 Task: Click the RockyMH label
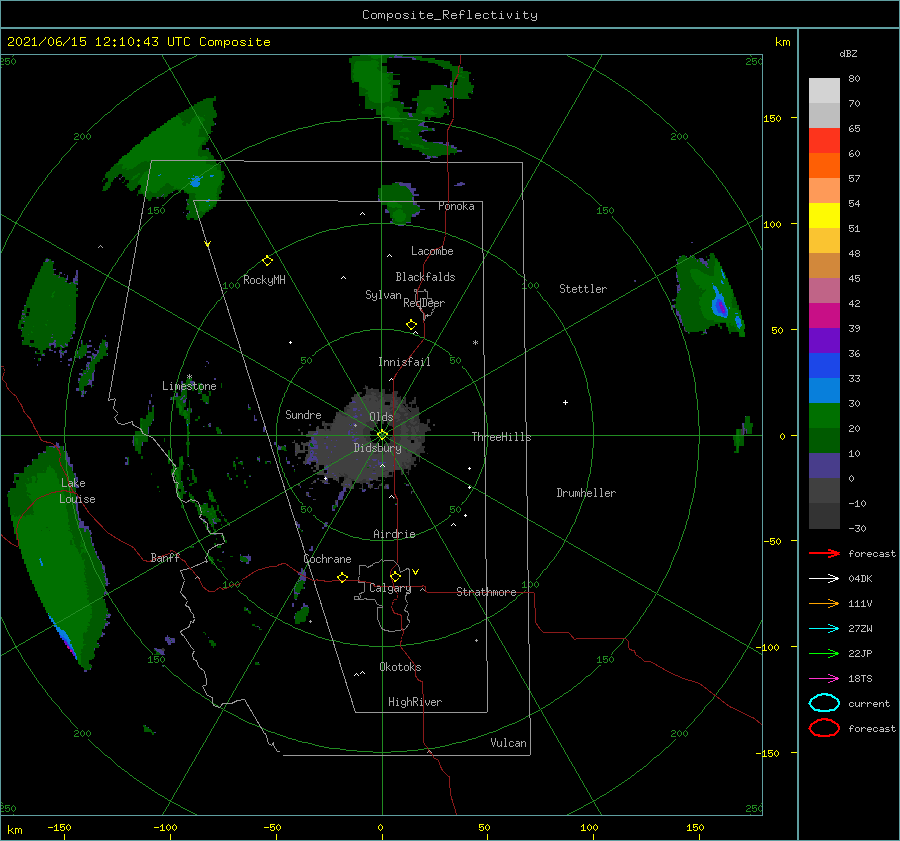264,281
